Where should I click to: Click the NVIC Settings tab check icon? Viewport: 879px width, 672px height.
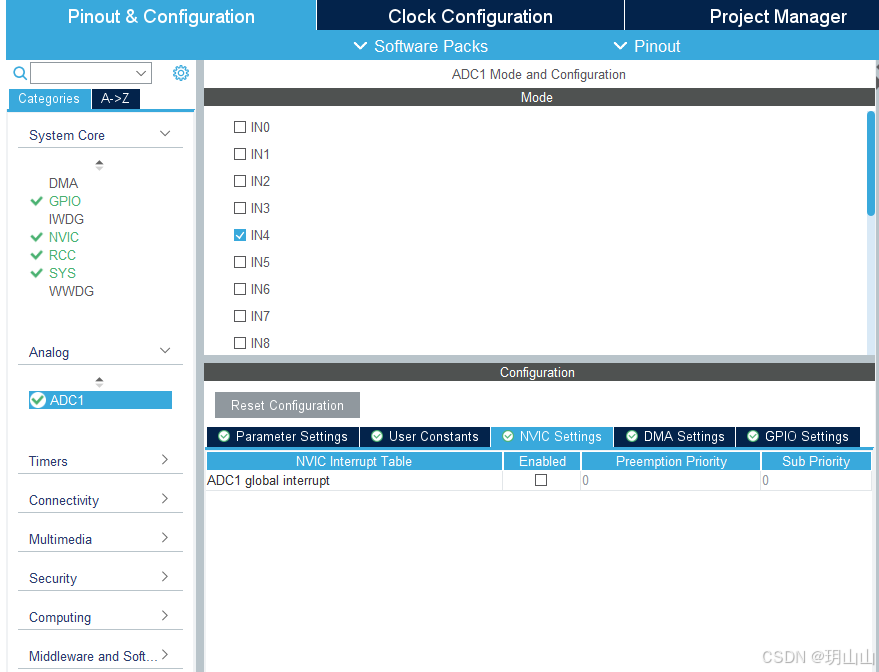[x=508, y=436]
